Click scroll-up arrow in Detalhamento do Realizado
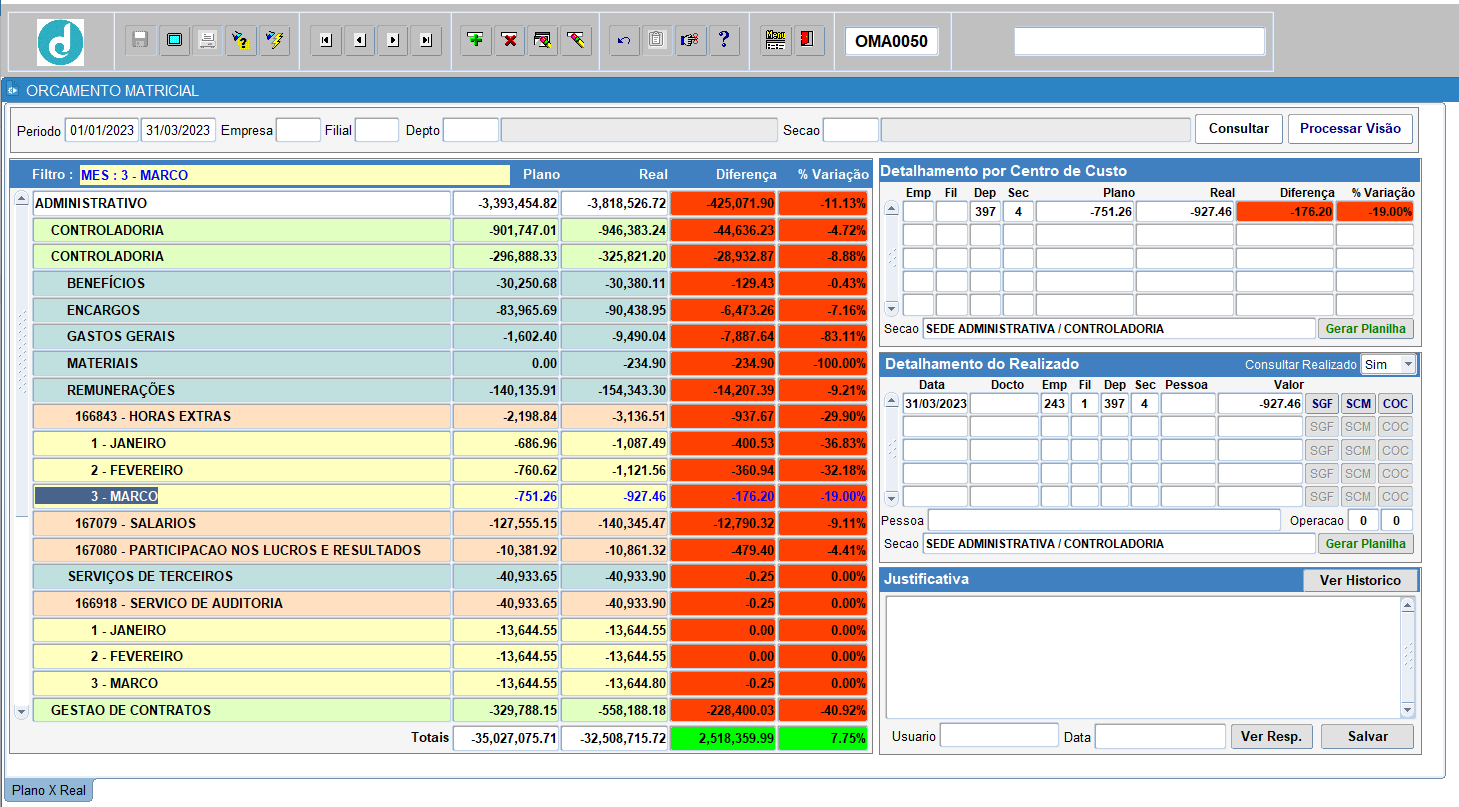Viewport: 1459px width, 807px height. click(x=892, y=402)
